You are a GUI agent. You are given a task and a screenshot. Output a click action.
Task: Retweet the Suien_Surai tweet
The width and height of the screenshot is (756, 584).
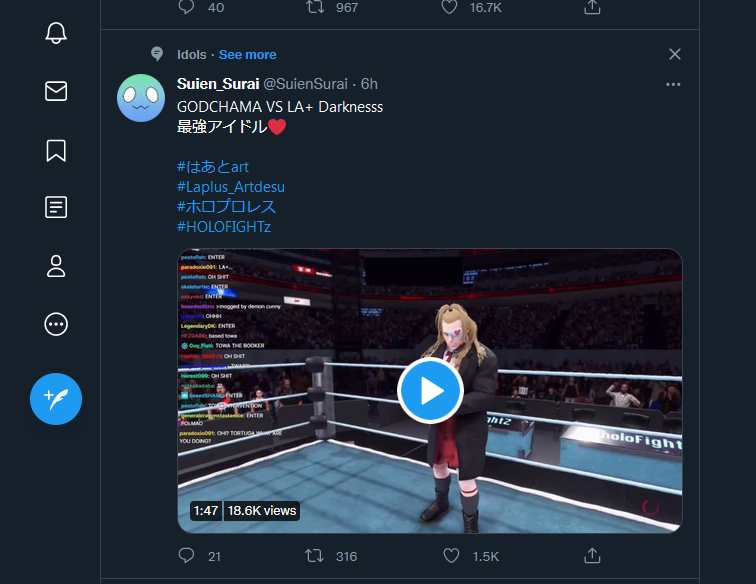tap(316, 555)
